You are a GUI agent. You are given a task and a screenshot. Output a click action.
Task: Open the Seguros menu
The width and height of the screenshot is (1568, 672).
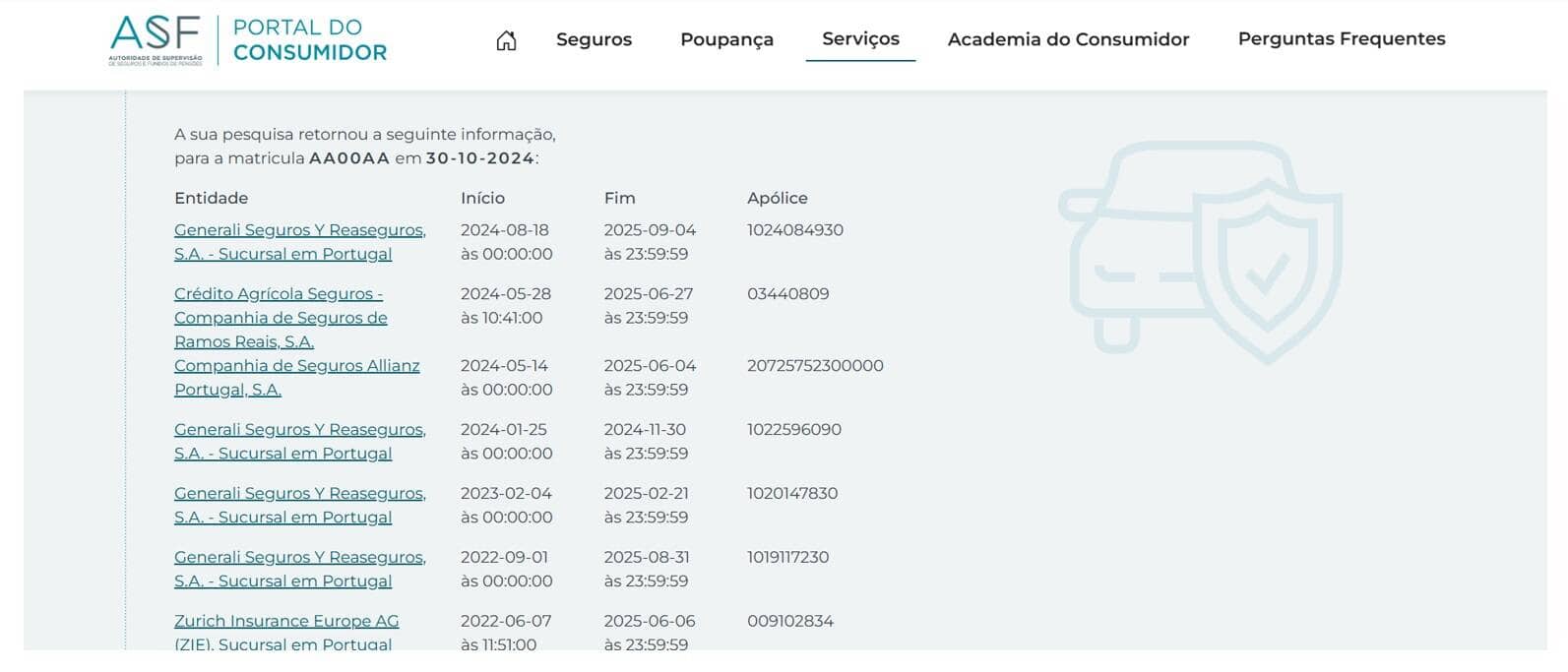coord(594,39)
